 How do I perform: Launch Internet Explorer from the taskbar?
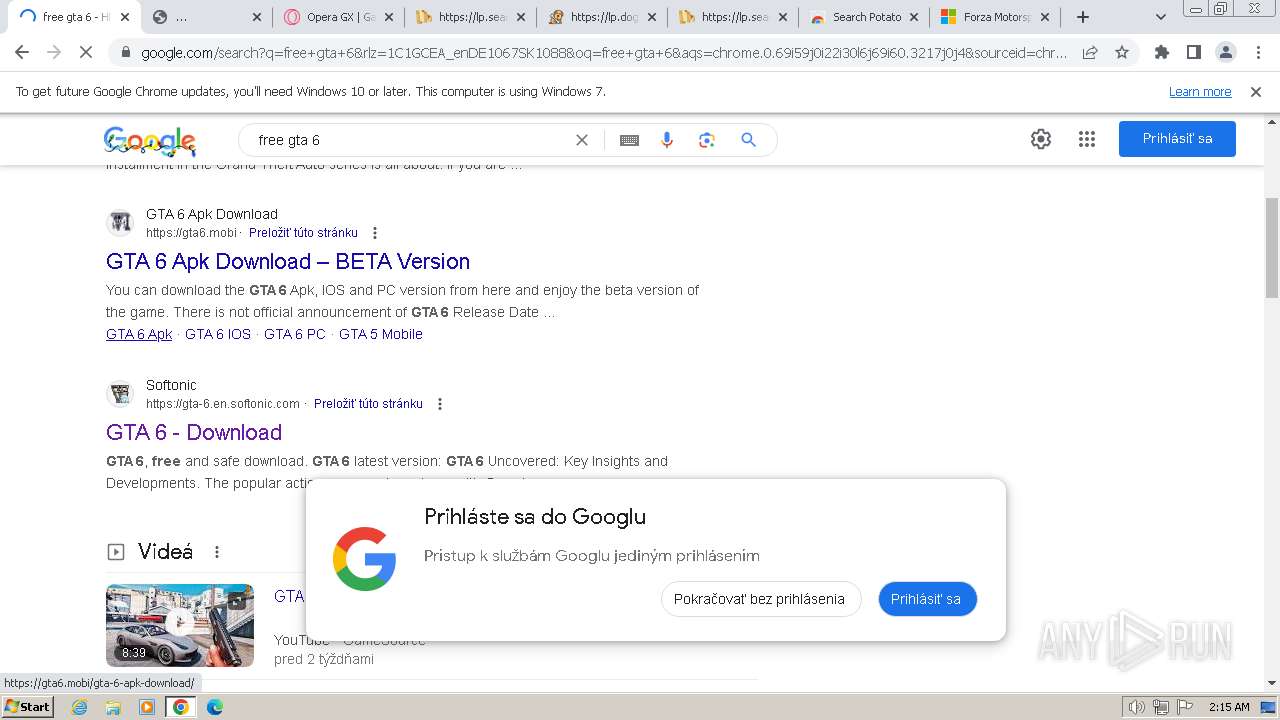(80, 707)
